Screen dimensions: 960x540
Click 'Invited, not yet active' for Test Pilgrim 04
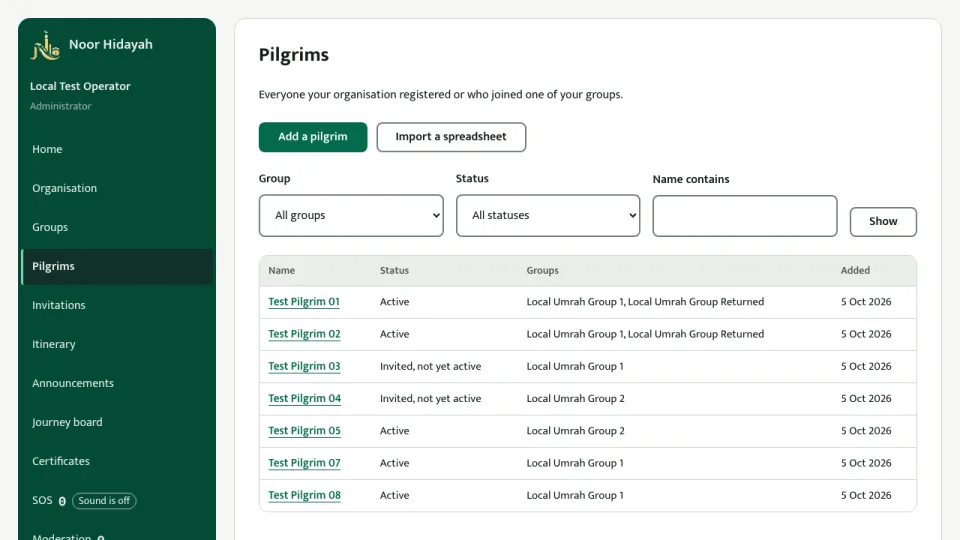[x=430, y=399]
